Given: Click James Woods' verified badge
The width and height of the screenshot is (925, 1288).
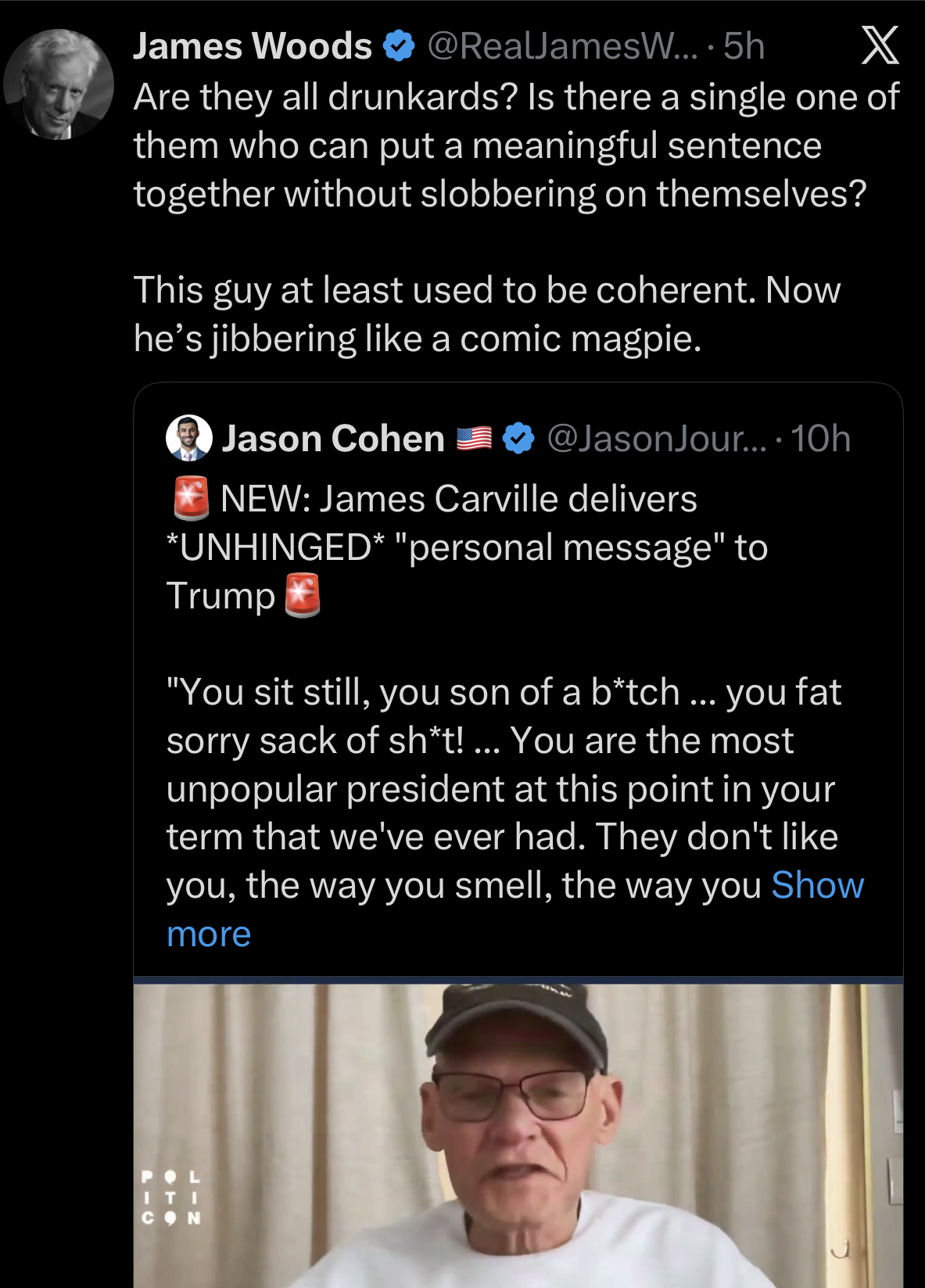Looking at the screenshot, I should [x=399, y=46].
